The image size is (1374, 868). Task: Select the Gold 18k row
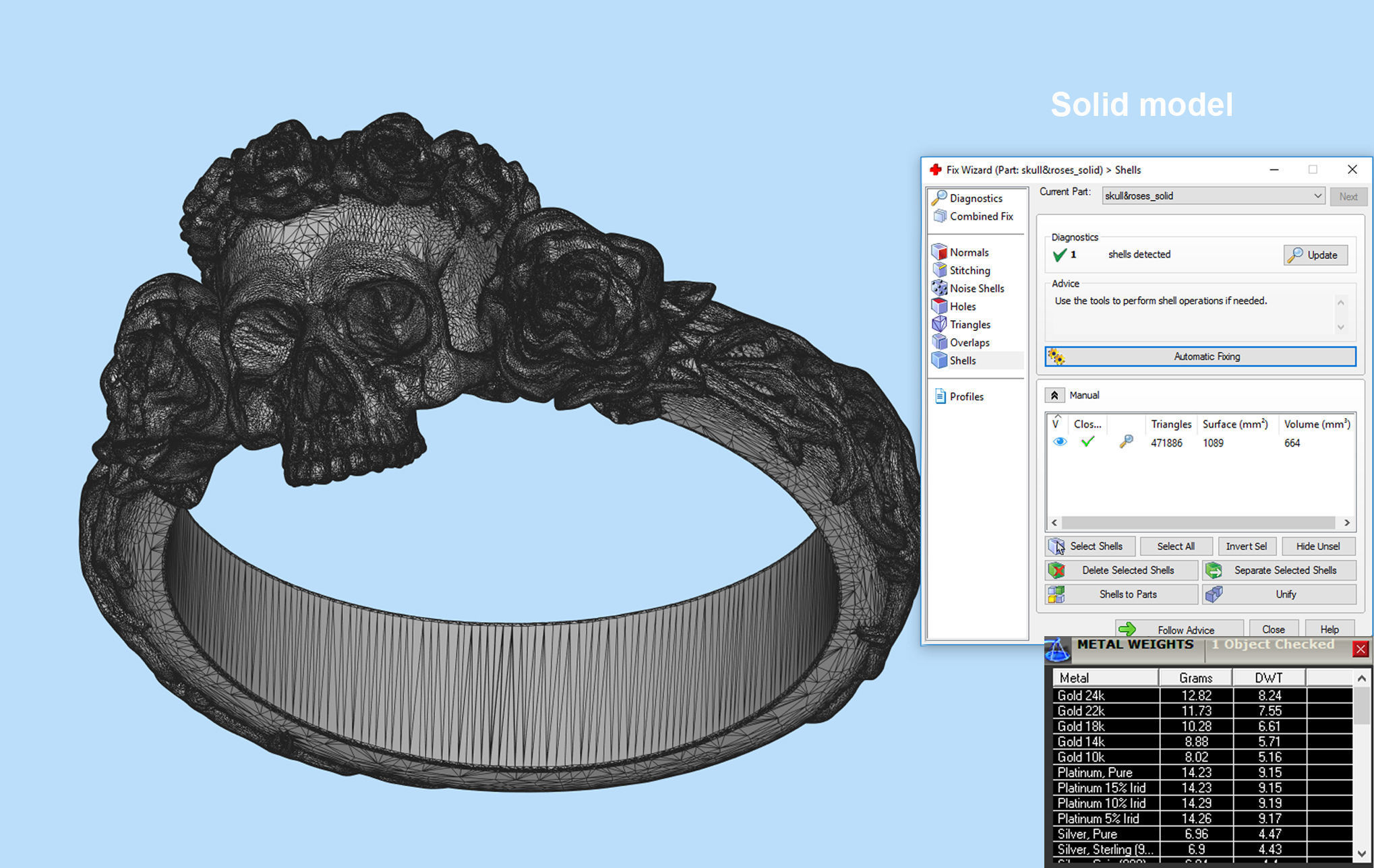click(1203, 726)
